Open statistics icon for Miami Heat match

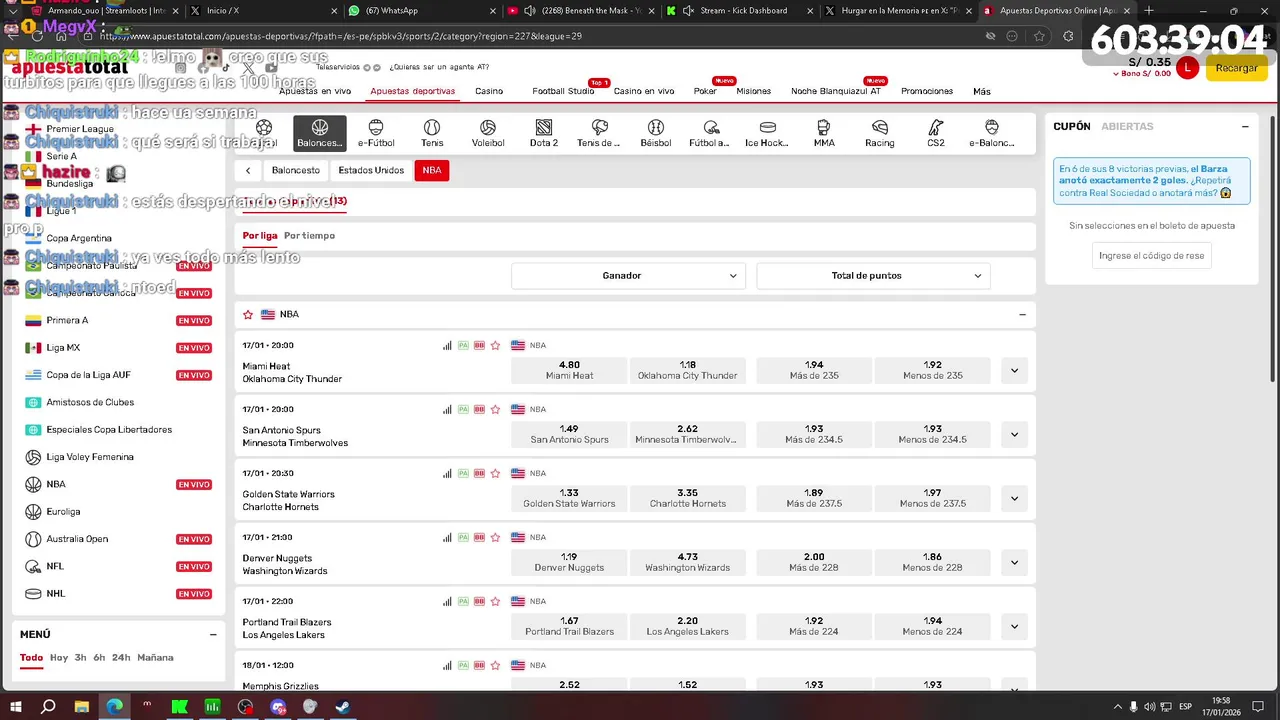(447, 345)
